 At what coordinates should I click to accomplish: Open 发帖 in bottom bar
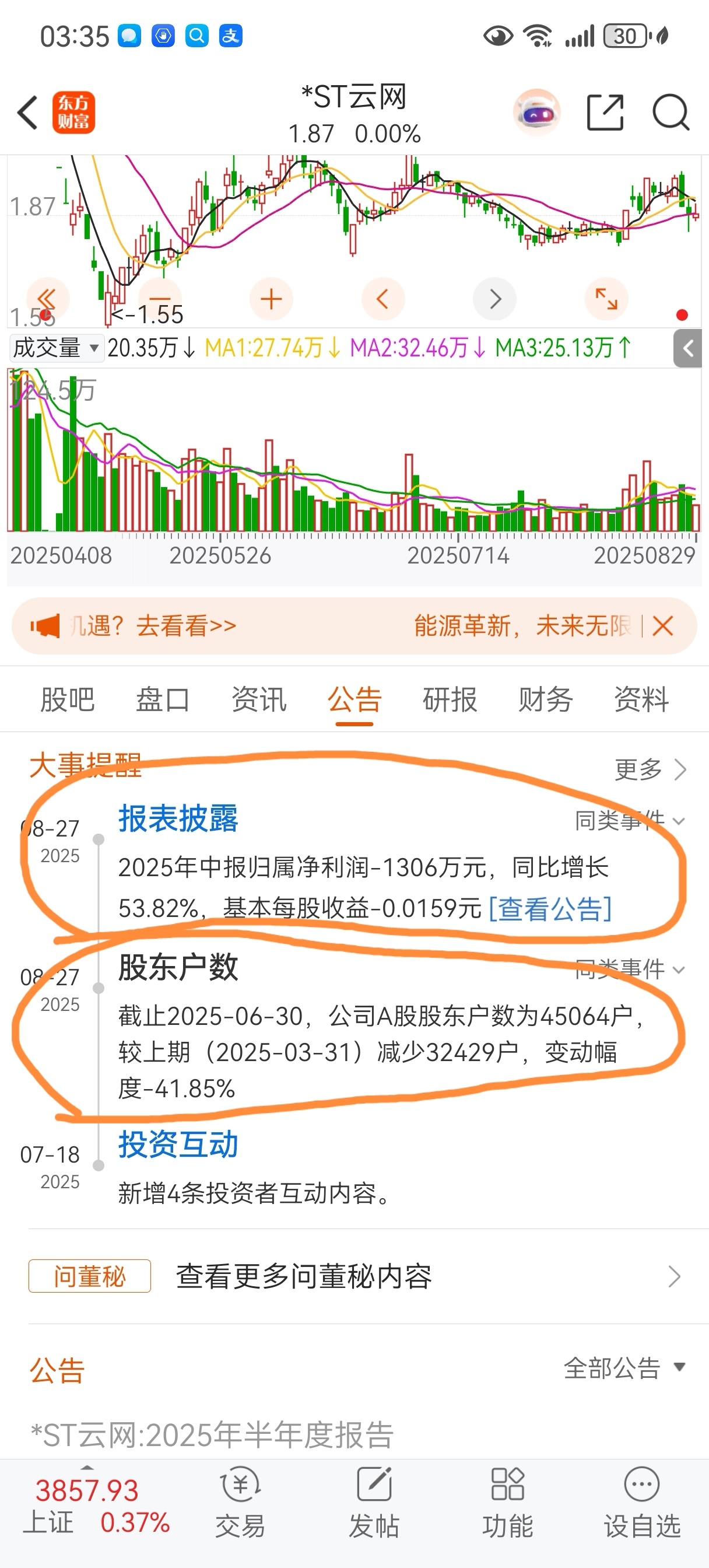pyautogui.click(x=374, y=1502)
